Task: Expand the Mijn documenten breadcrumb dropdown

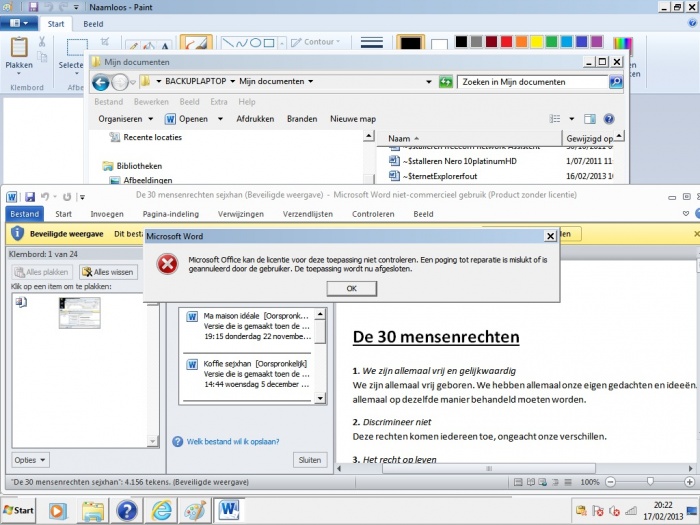Action: (x=310, y=81)
